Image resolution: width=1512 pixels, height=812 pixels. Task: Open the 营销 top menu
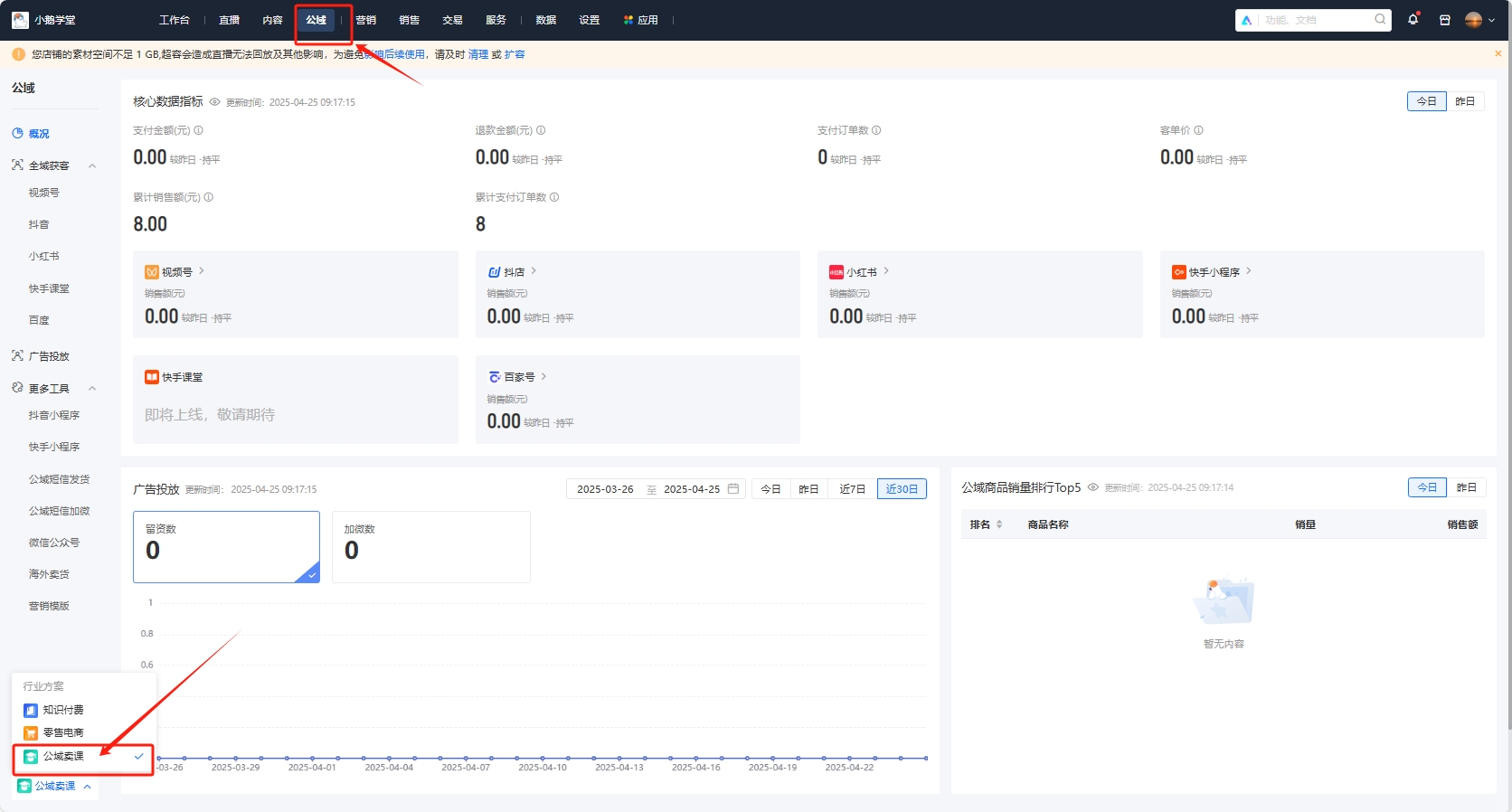click(366, 20)
